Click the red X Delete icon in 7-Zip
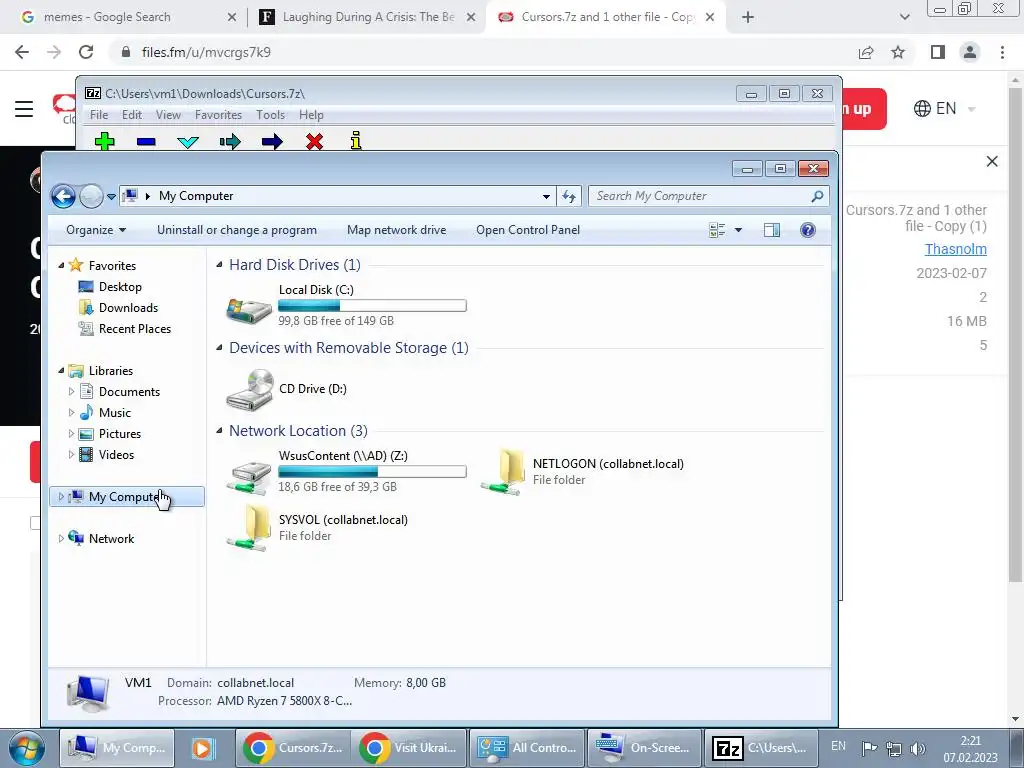The width and height of the screenshot is (1024, 768). 314,141
